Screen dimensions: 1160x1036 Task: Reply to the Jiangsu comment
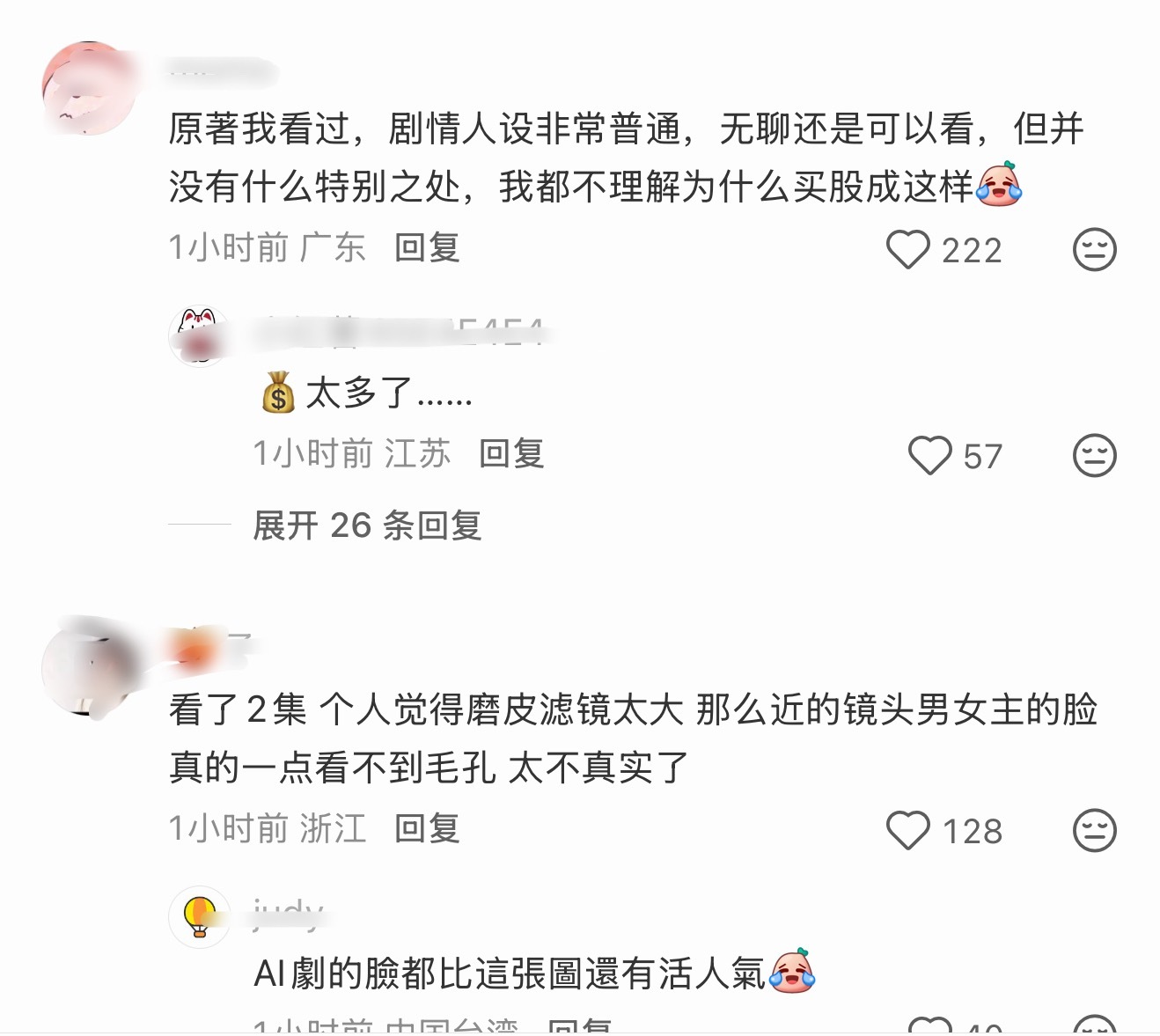tap(511, 454)
